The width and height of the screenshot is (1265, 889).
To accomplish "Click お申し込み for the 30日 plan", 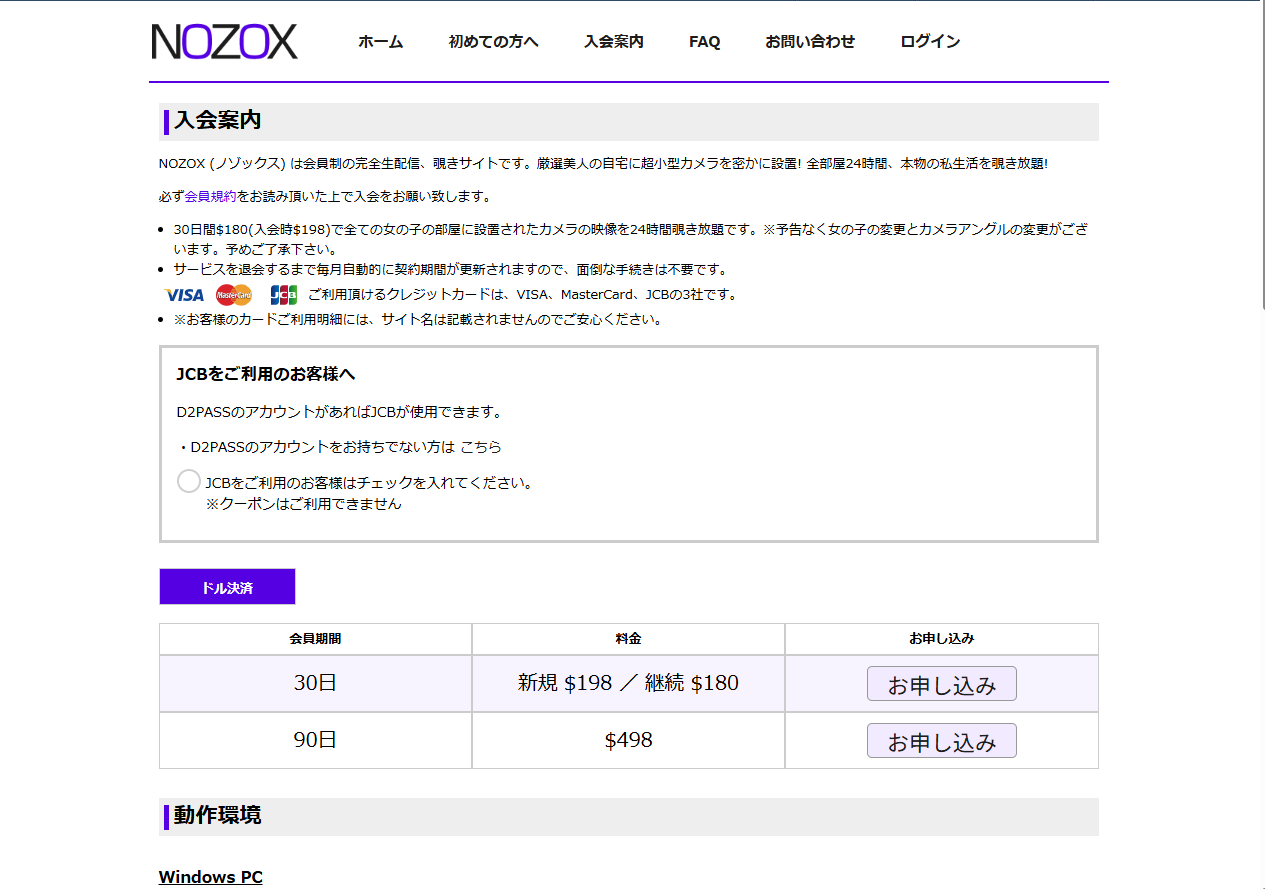I will (x=942, y=685).
